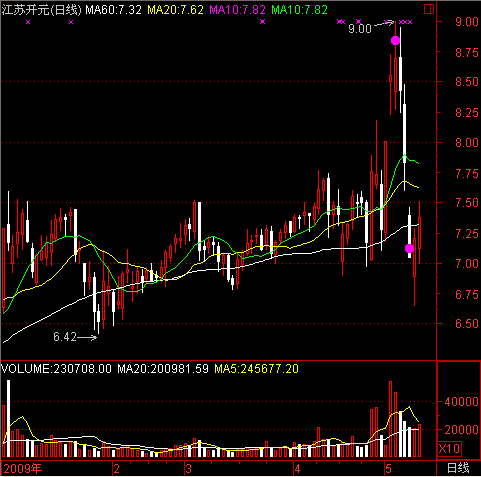Click the MA60:7.32 indicator label

point(113,10)
